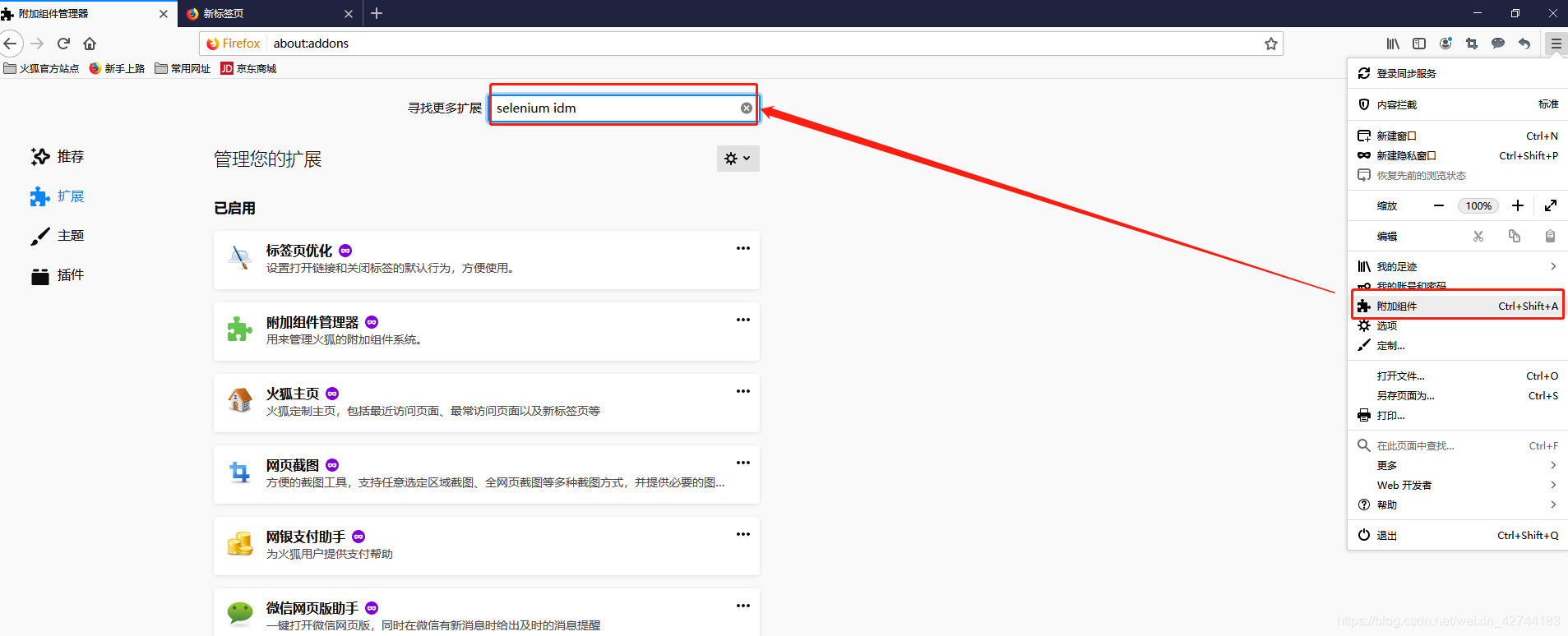Click the undo arrow toolbar icon
The width and height of the screenshot is (1568, 636).
(1524, 44)
